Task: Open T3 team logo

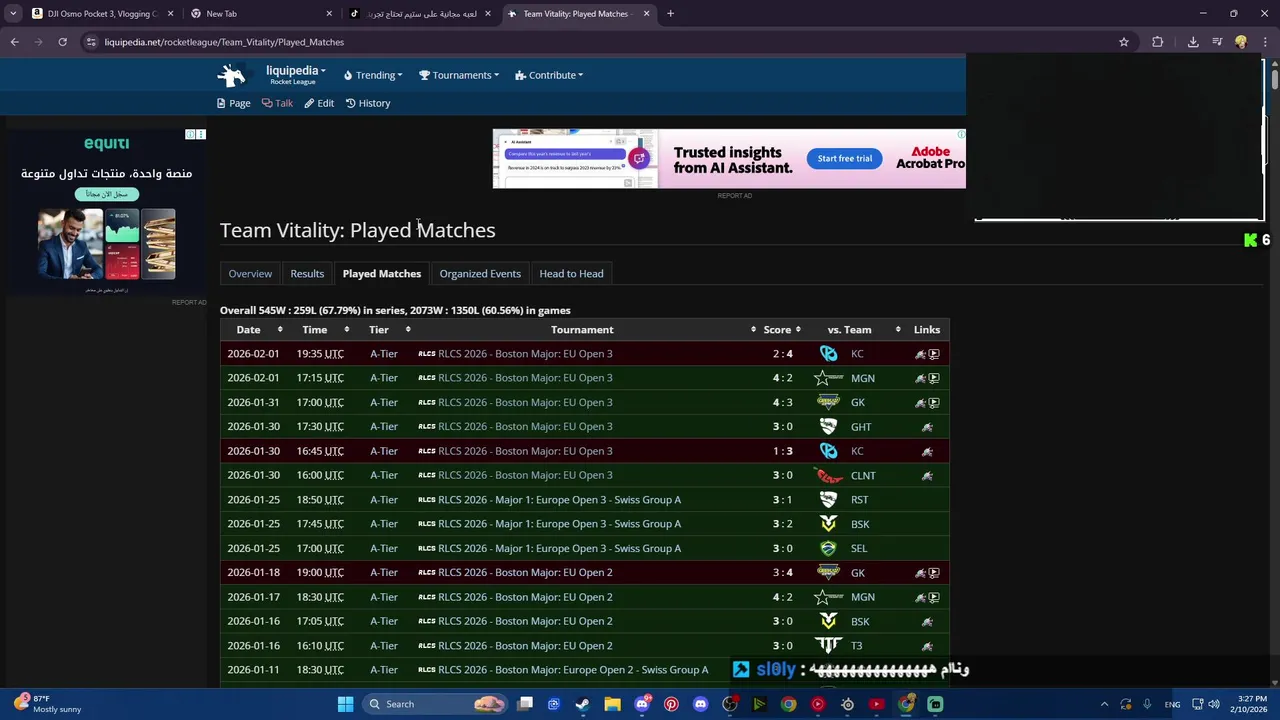Action: click(x=828, y=646)
